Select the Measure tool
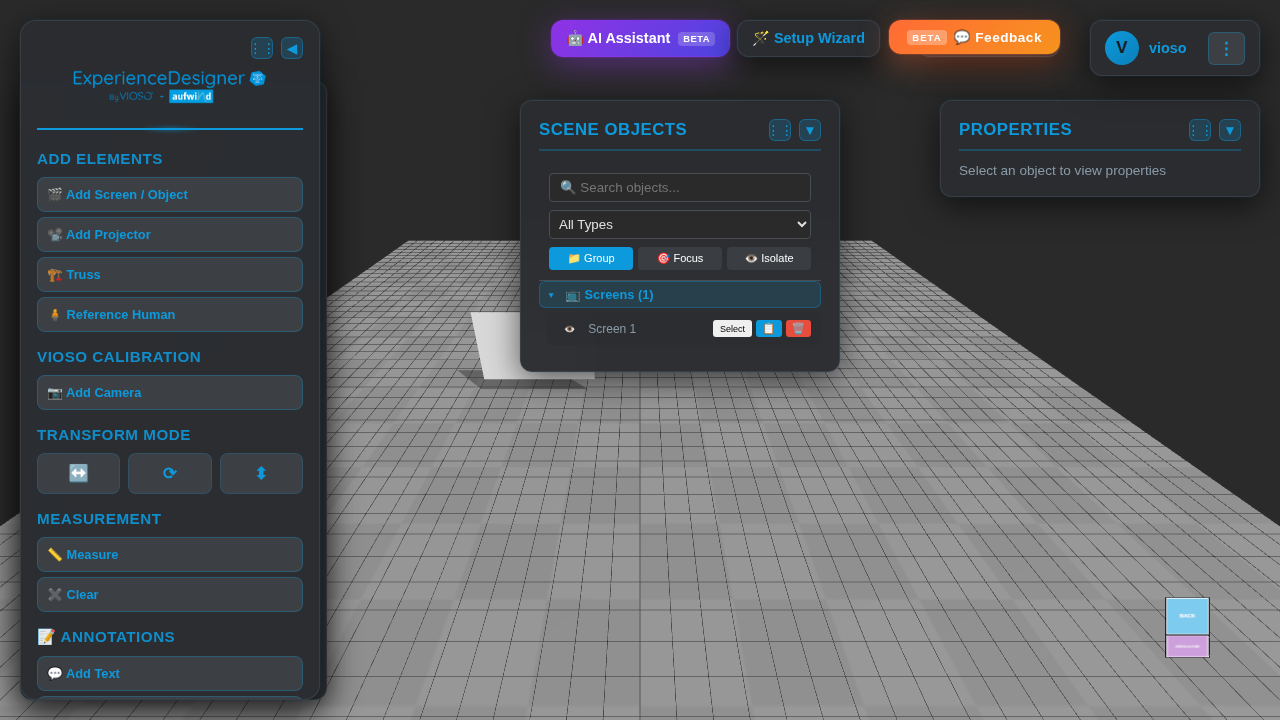This screenshot has width=1280, height=720. [x=169, y=554]
